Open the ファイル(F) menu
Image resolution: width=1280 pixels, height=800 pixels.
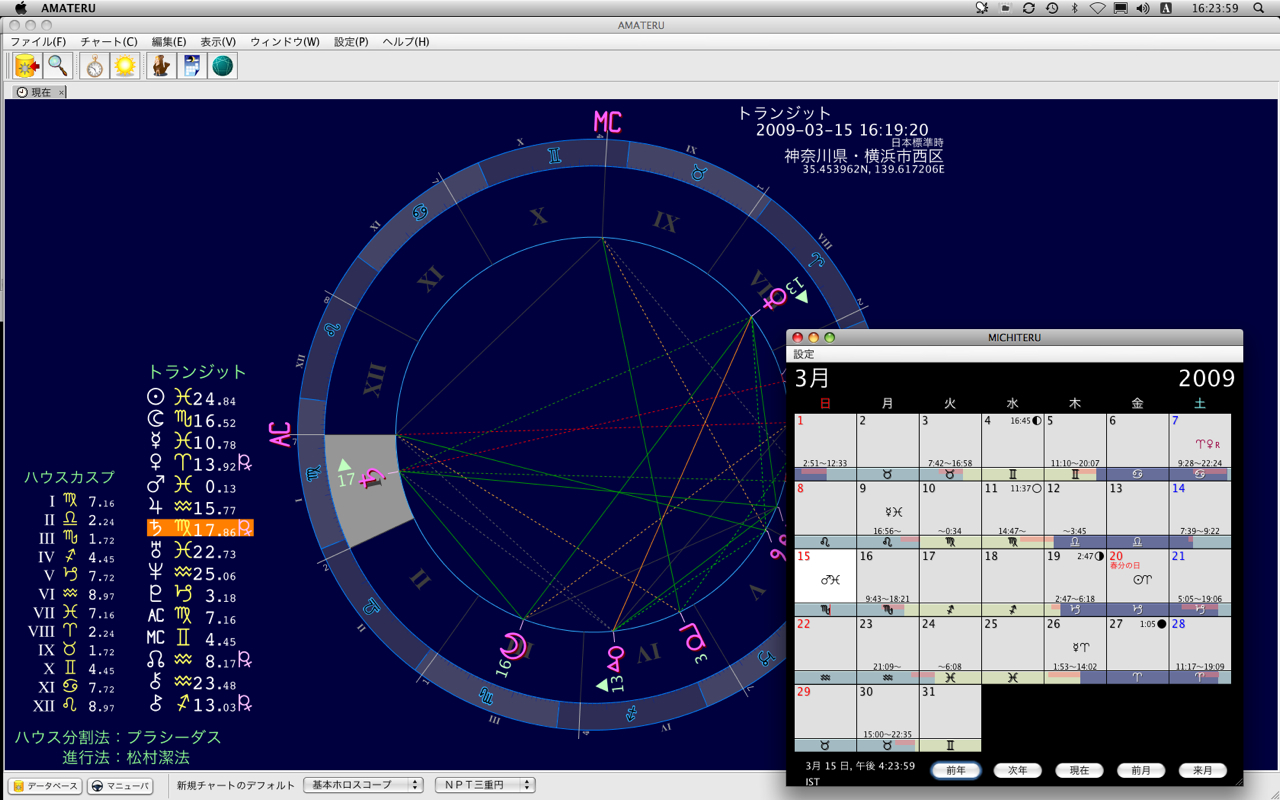click(38, 42)
